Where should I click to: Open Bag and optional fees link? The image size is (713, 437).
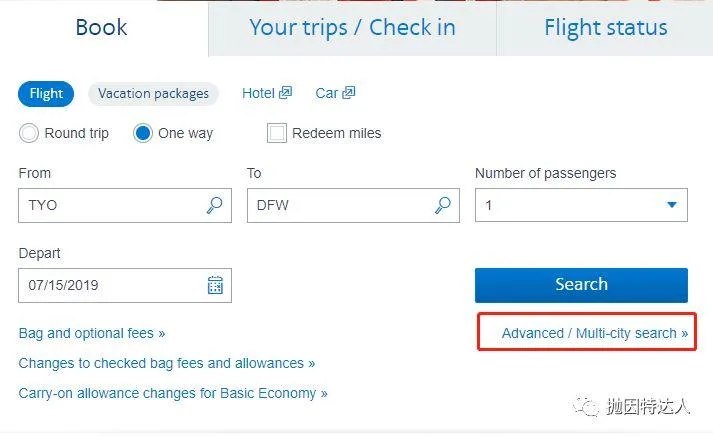point(92,333)
